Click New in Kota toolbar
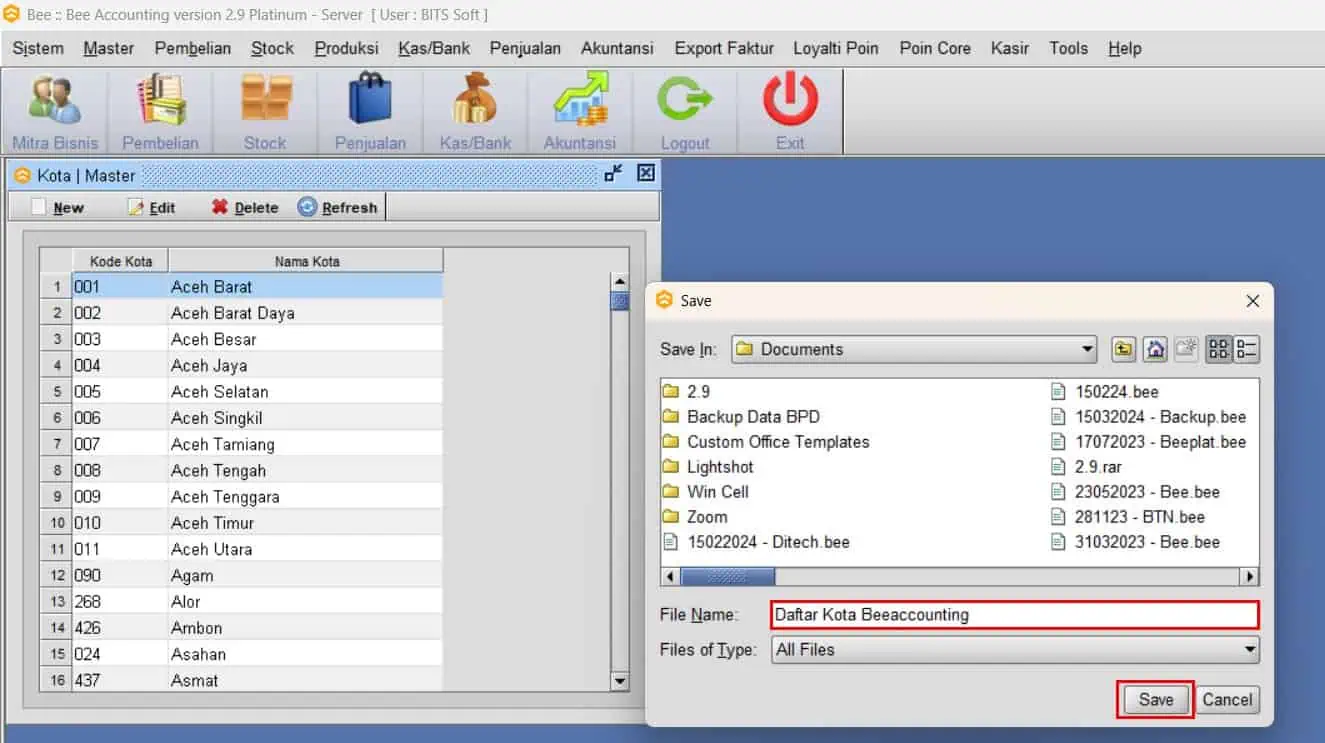 tap(58, 207)
